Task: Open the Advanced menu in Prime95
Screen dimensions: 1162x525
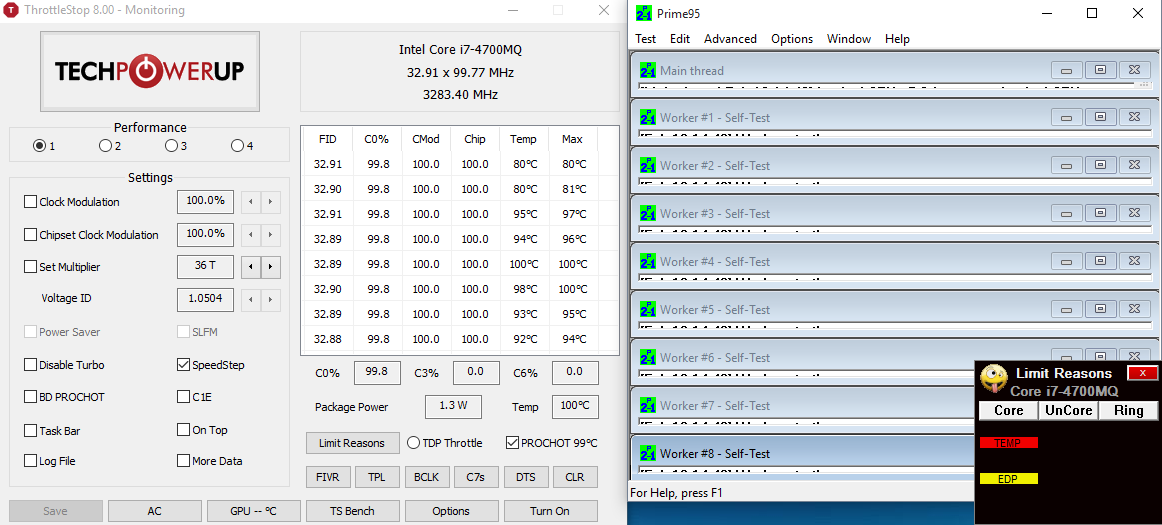Action: [730, 39]
